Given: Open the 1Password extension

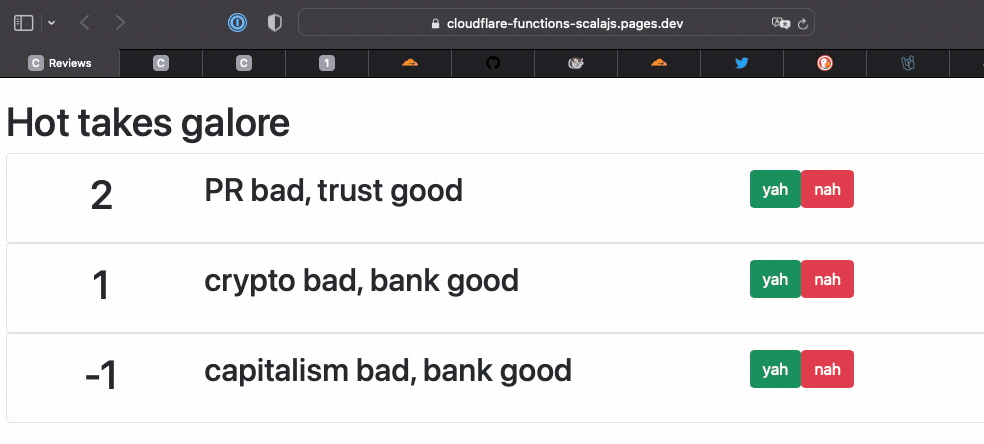Looking at the screenshot, I should 237,22.
